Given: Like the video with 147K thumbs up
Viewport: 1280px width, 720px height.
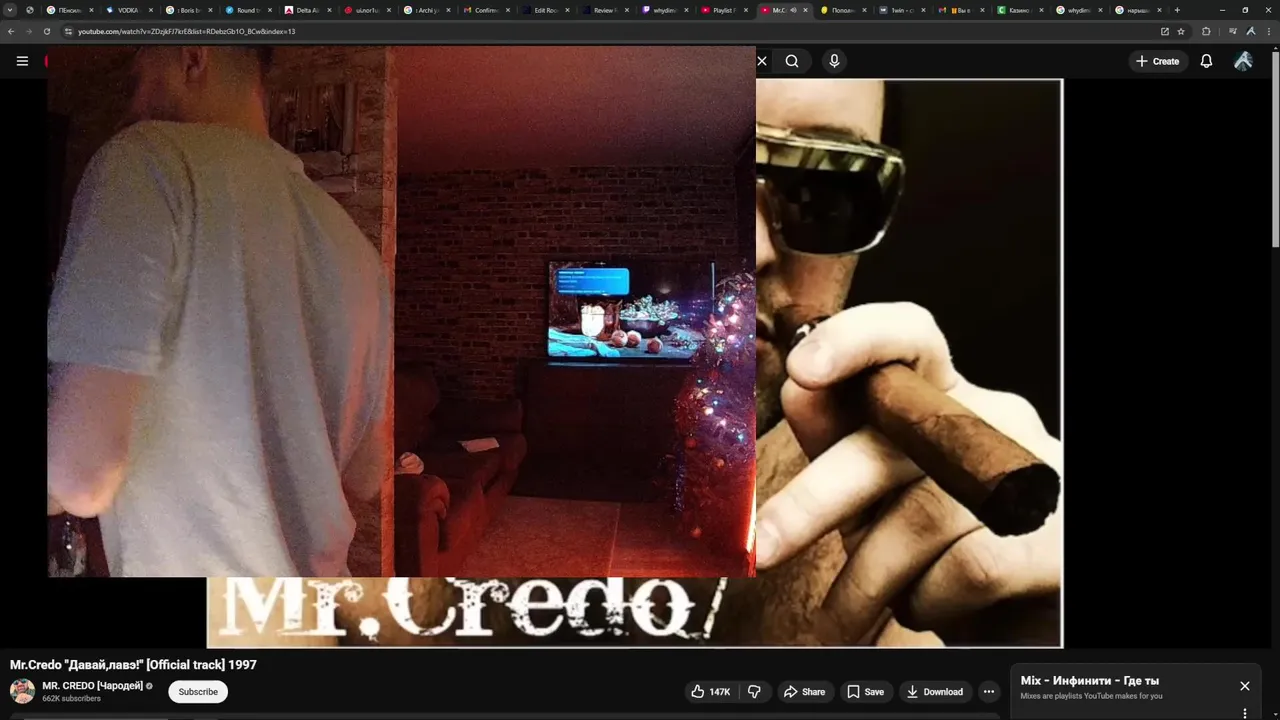Looking at the screenshot, I should (711, 691).
